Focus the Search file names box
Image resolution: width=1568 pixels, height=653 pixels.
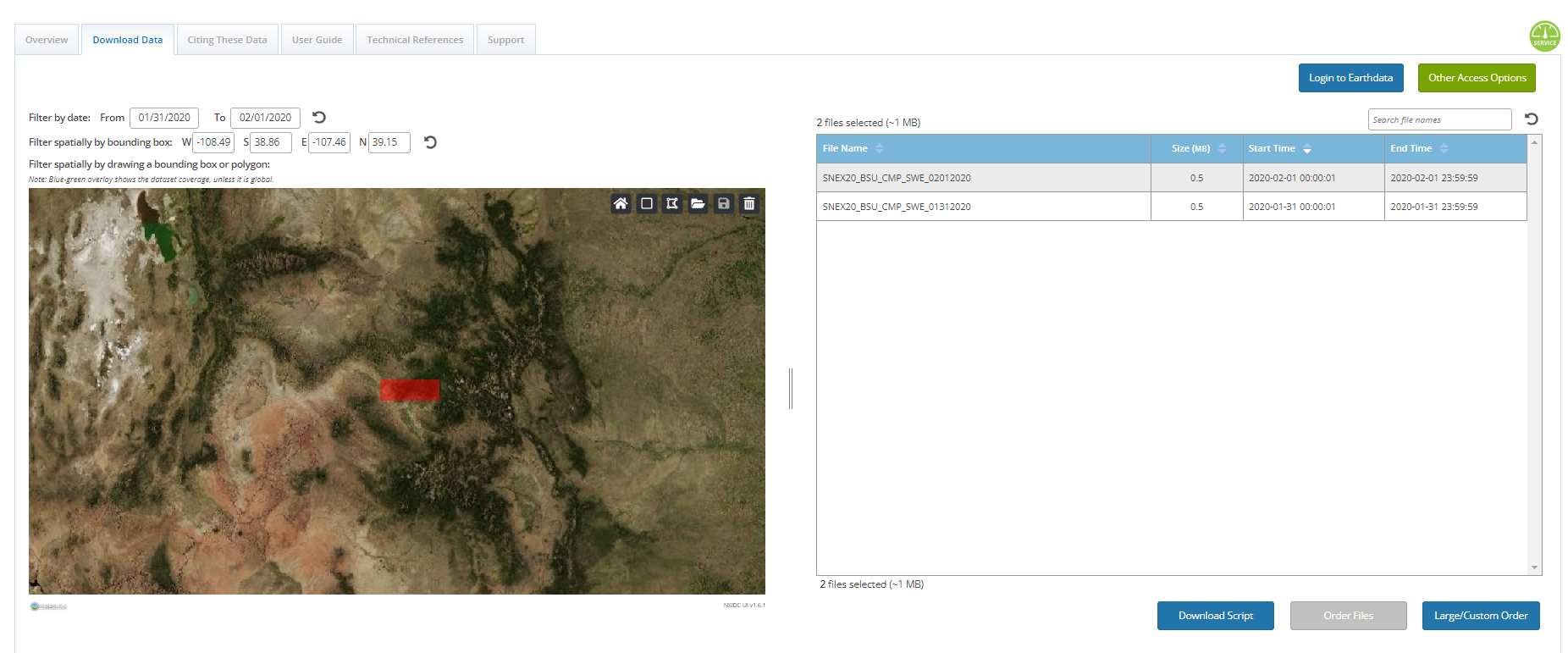(x=1439, y=119)
